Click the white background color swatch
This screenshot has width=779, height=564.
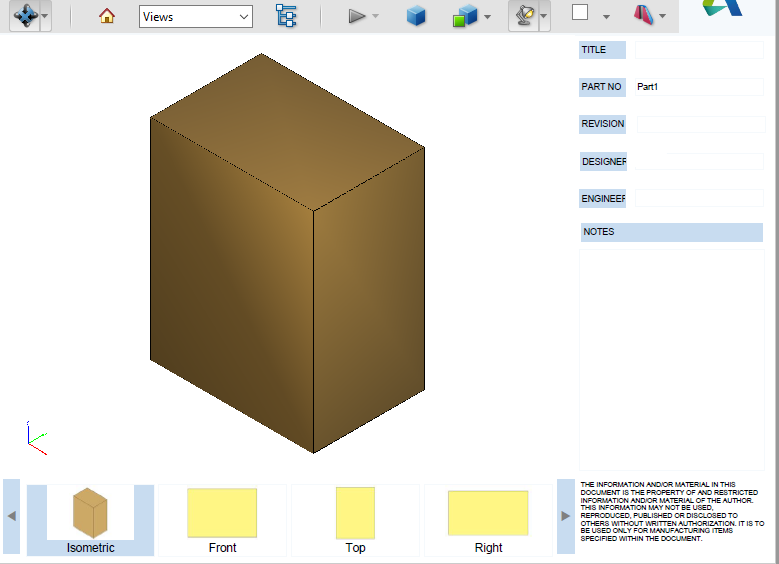point(580,12)
